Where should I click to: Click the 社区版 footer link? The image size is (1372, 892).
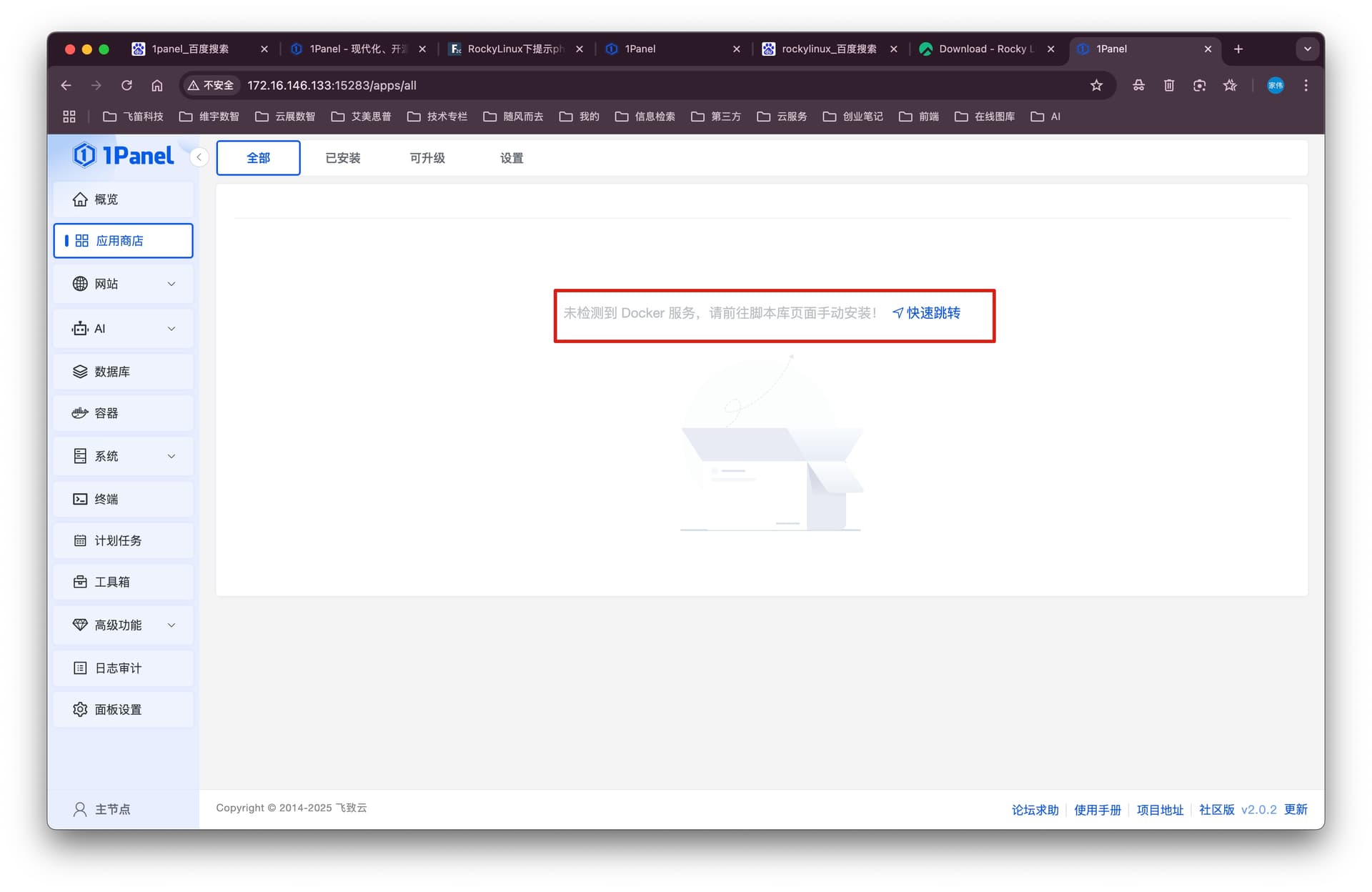[1216, 810]
